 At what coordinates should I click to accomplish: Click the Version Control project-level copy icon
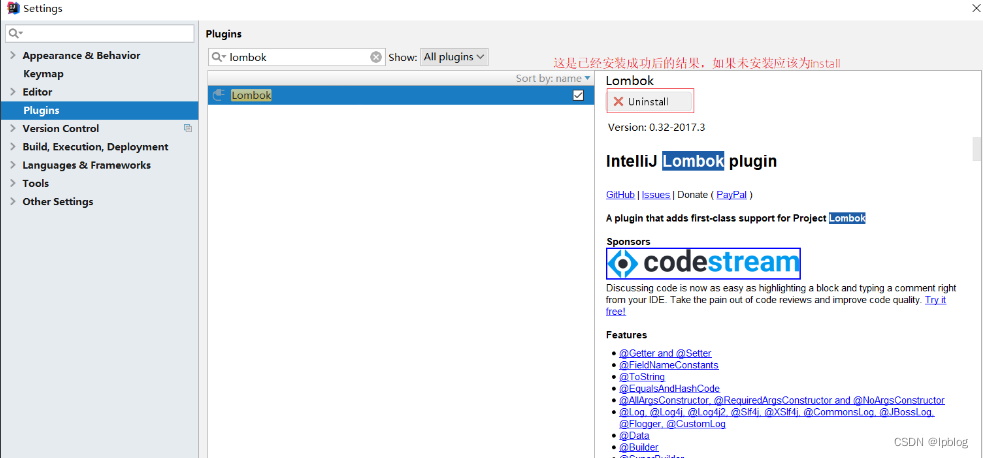187,128
